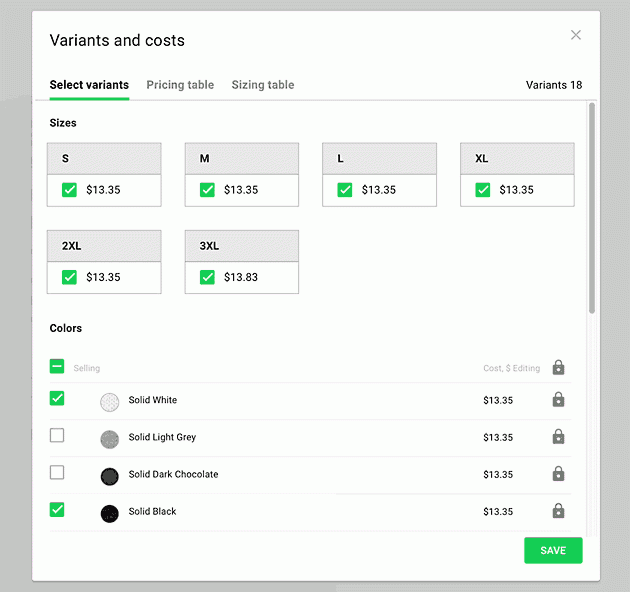Click the Variants 18 counter text
This screenshot has height=592, width=630.
pos(554,85)
